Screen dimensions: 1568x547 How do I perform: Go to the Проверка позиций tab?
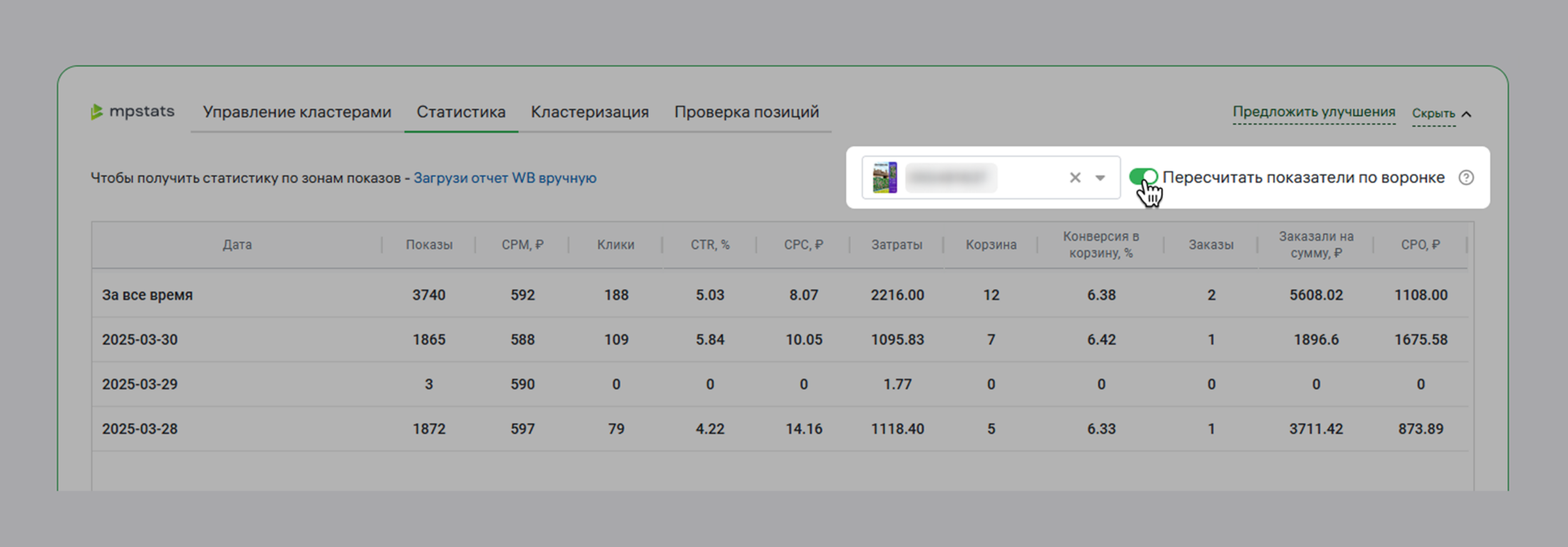point(746,112)
